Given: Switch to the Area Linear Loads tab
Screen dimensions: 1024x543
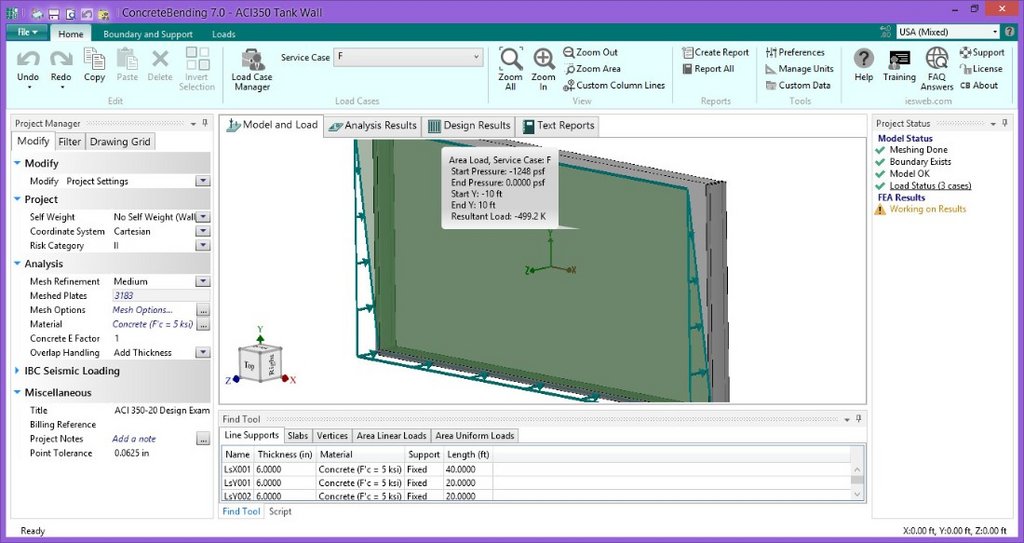Looking at the screenshot, I should pyautogui.click(x=391, y=435).
